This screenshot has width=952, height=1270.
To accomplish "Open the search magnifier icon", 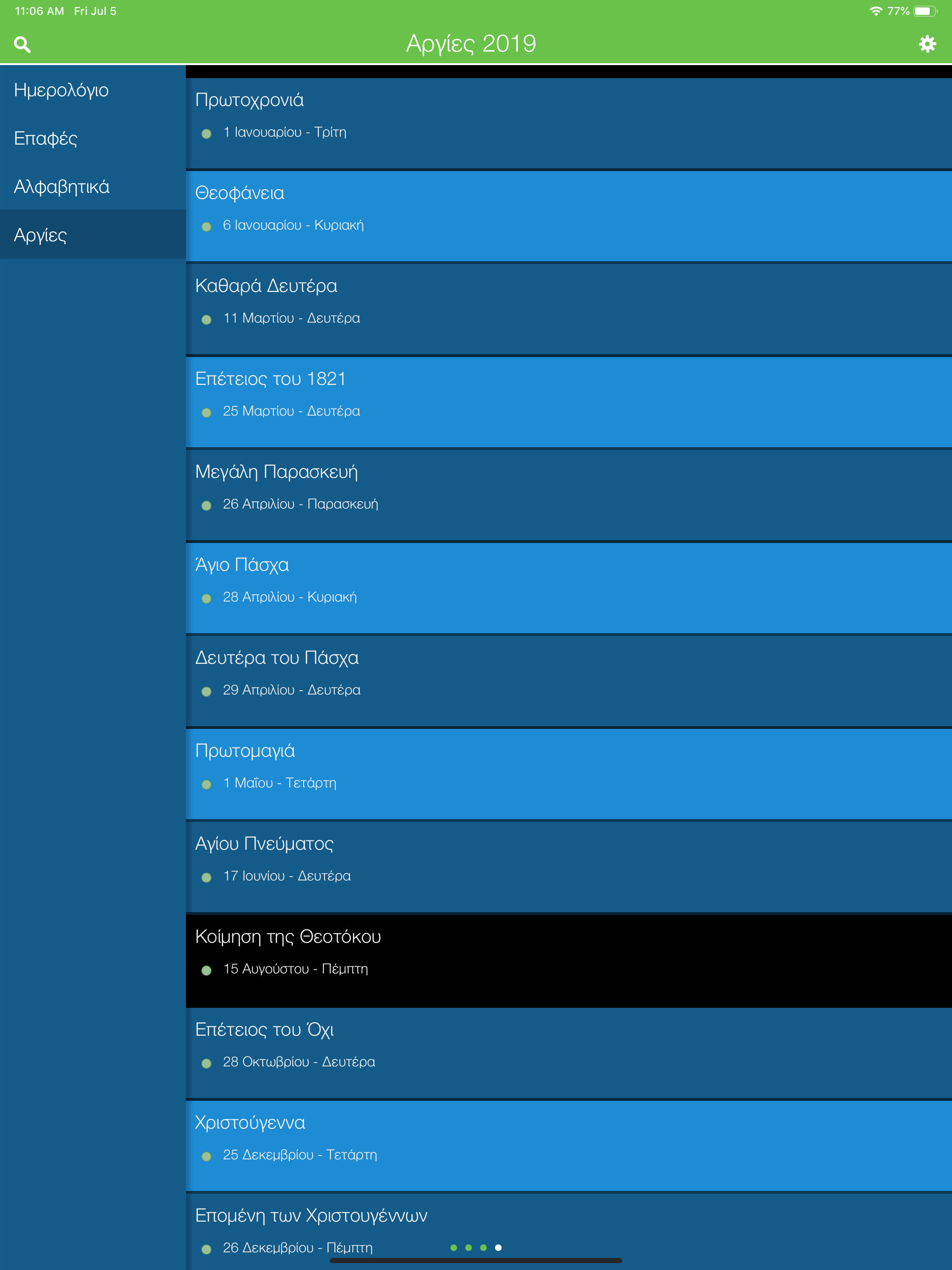I will click(22, 44).
